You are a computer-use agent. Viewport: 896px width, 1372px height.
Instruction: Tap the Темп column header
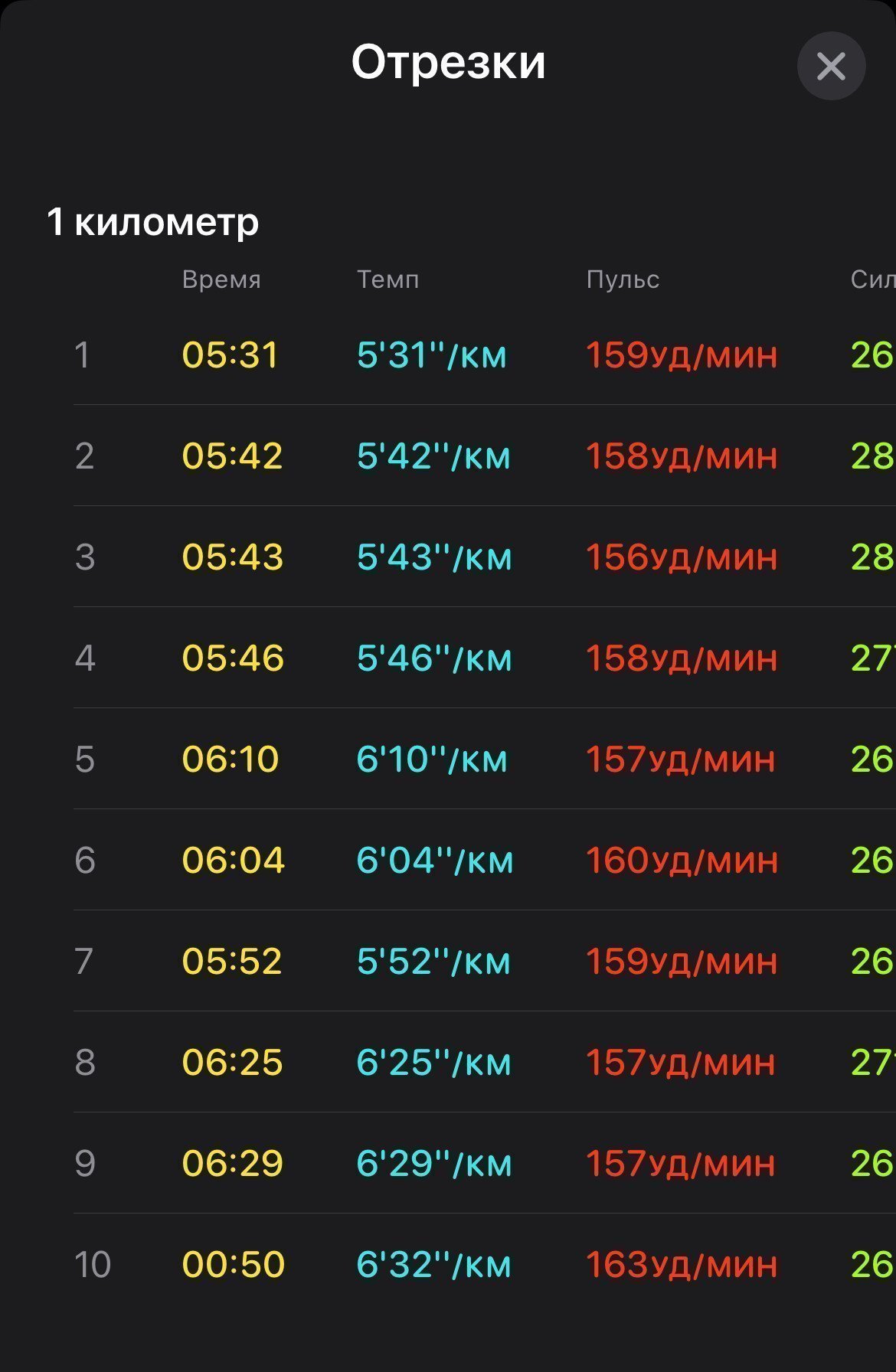(x=388, y=279)
